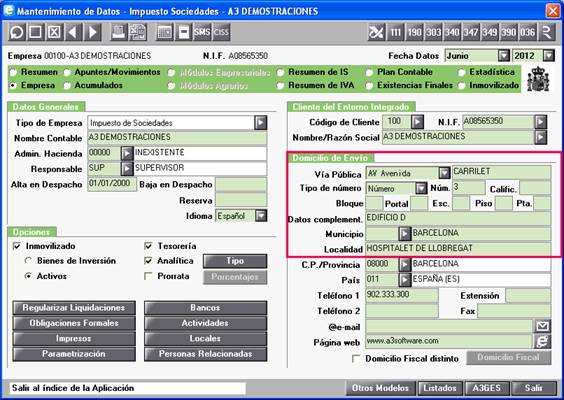The height and width of the screenshot is (400, 564).
Task: Toggle the Tesorería checkbox
Action: coord(148,246)
